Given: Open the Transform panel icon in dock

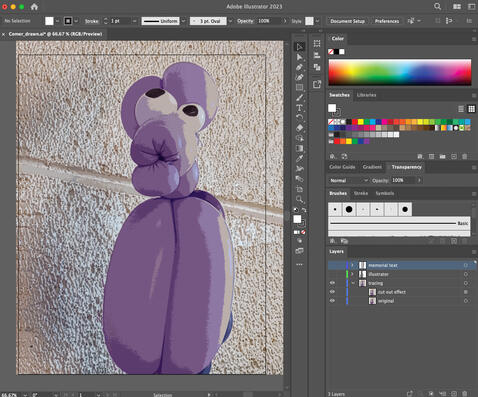Looking at the screenshot, I should 317,43.
